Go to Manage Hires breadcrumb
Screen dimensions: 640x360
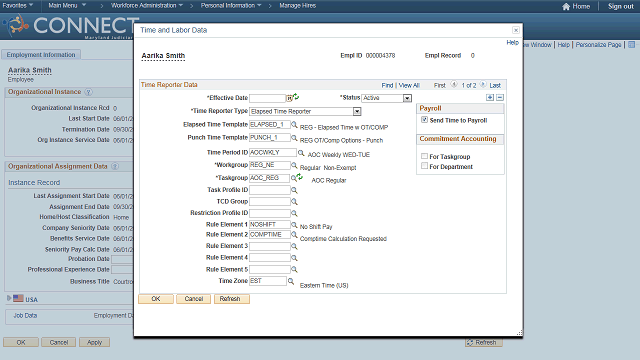click(298, 5)
